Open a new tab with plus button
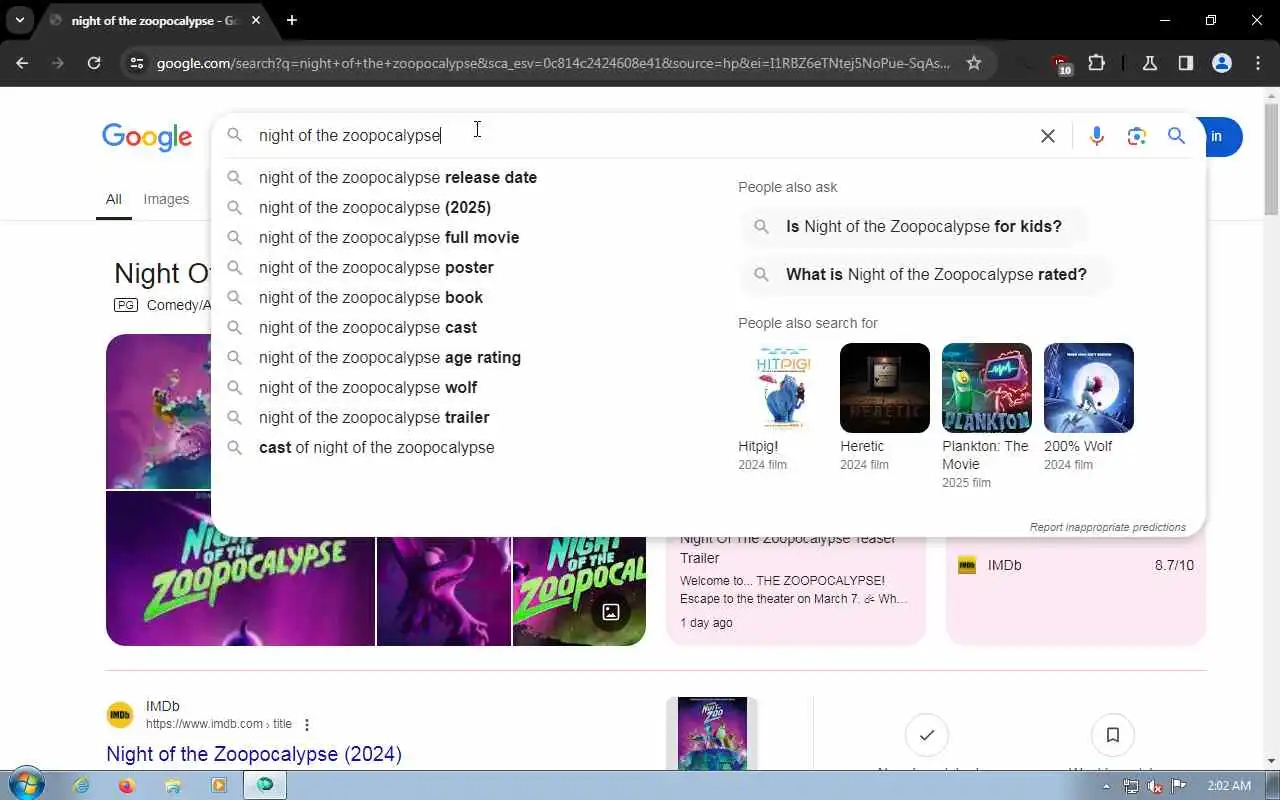The image size is (1280, 800). point(292,20)
